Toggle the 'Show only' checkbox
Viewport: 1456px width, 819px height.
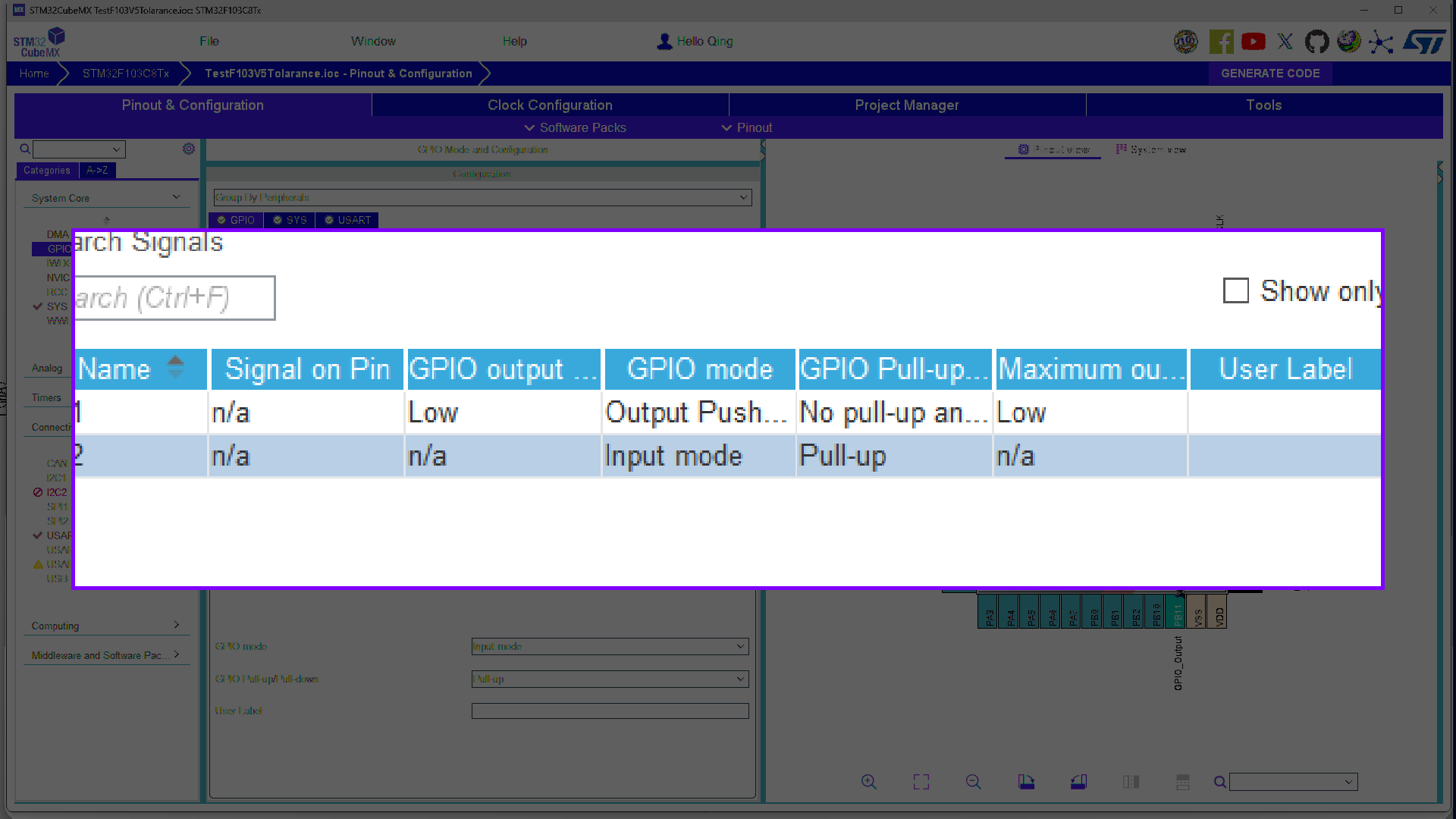1235,290
